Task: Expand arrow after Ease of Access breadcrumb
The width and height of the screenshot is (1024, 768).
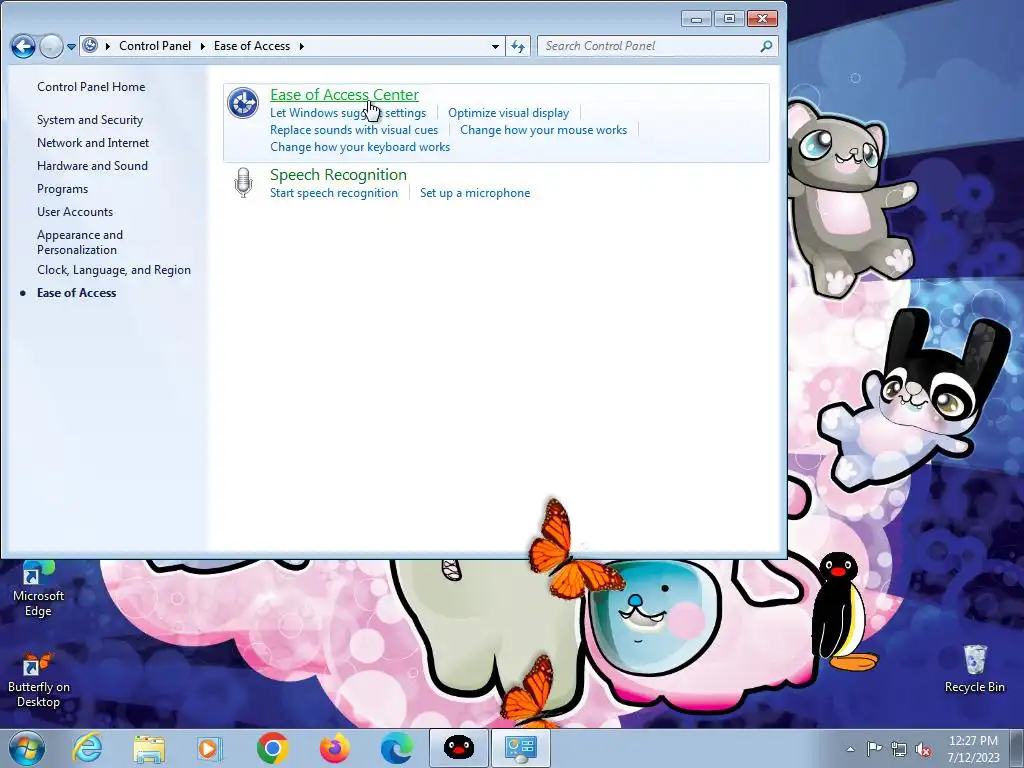Action: (x=302, y=46)
